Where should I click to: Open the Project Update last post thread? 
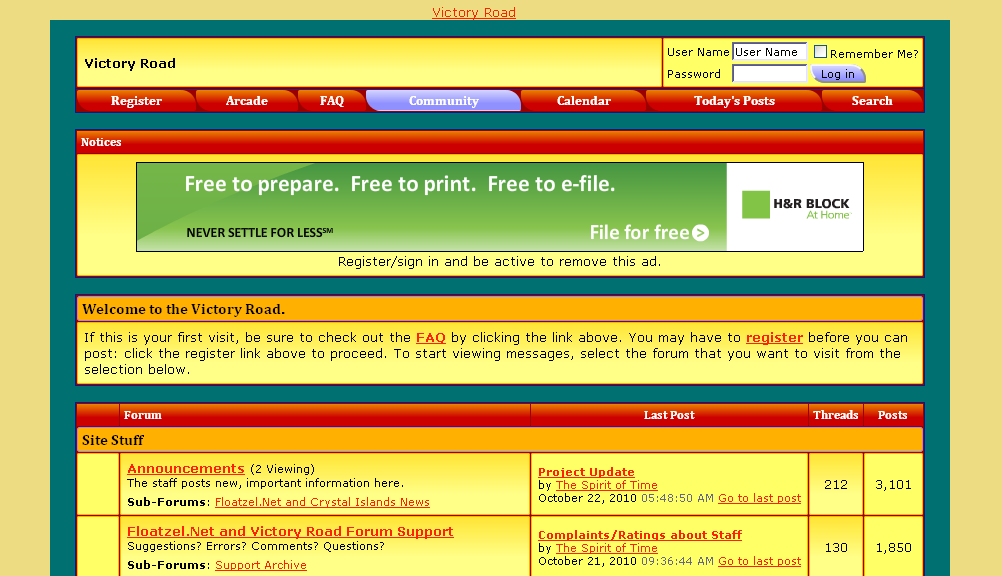586,472
